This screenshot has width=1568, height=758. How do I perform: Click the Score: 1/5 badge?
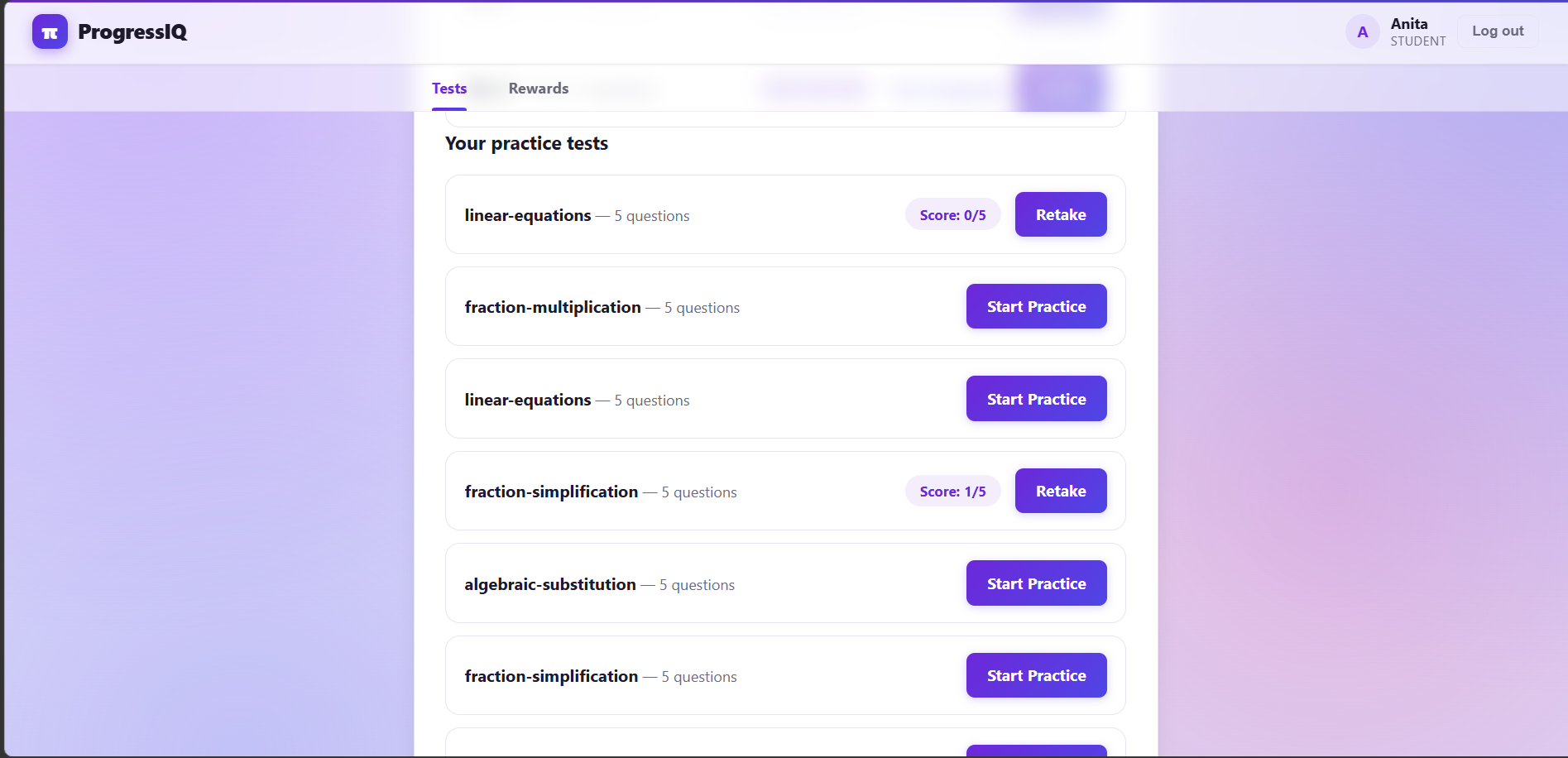952,492
